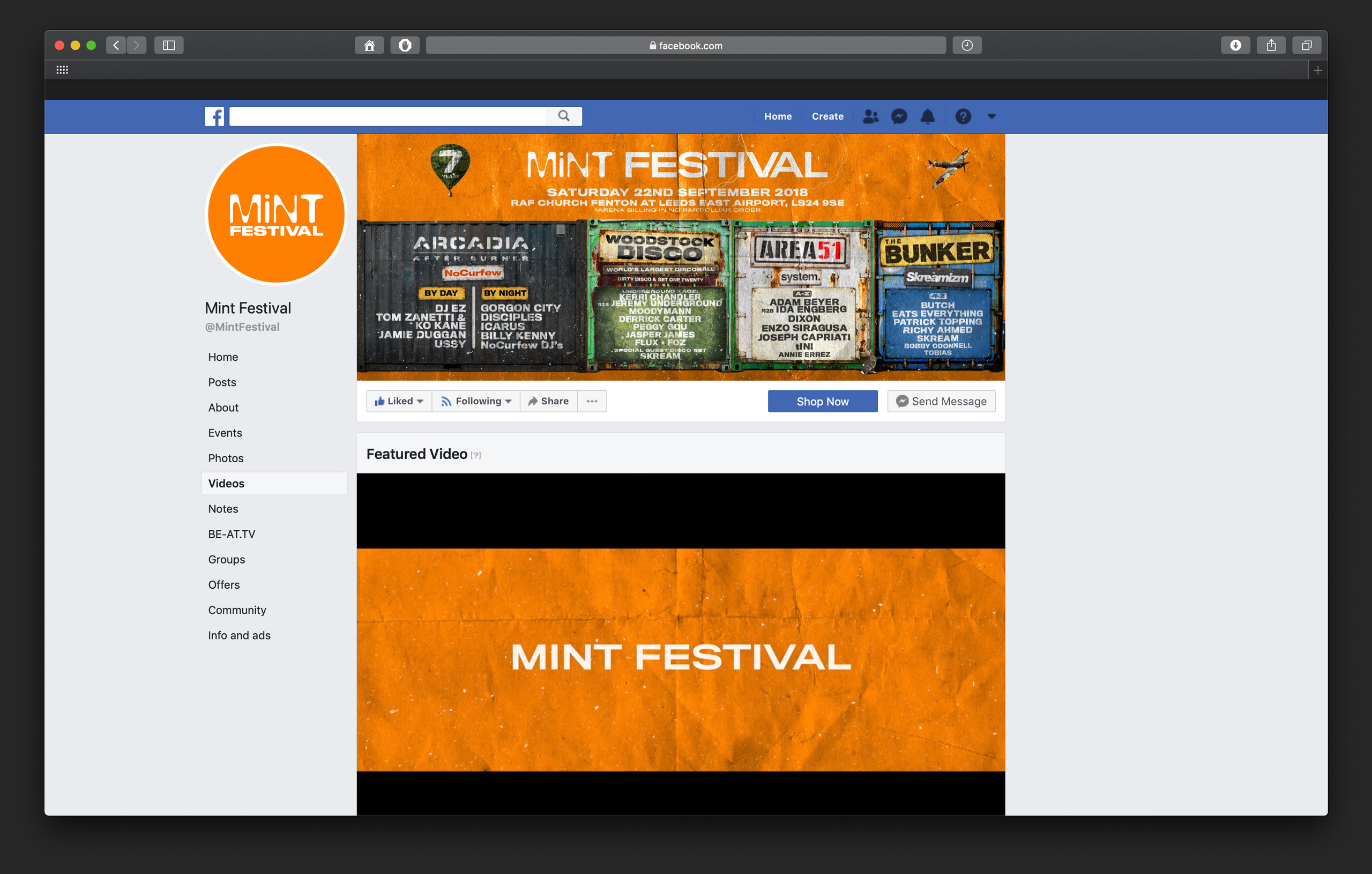
Task: Open the Messenger icon in Facebook header
Action: (x=899, y=116)
